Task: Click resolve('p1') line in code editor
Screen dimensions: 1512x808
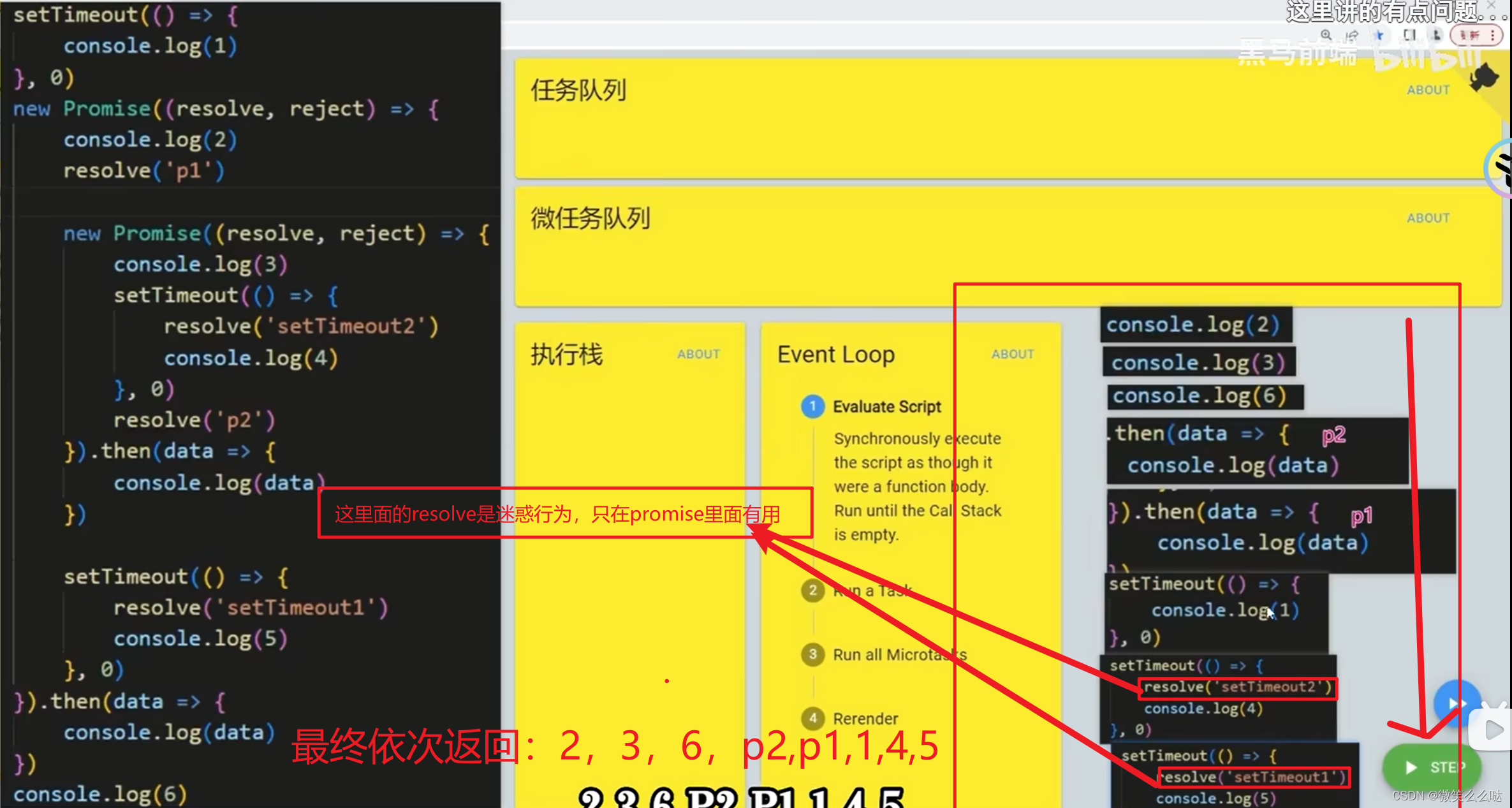Action: [143, 170]
